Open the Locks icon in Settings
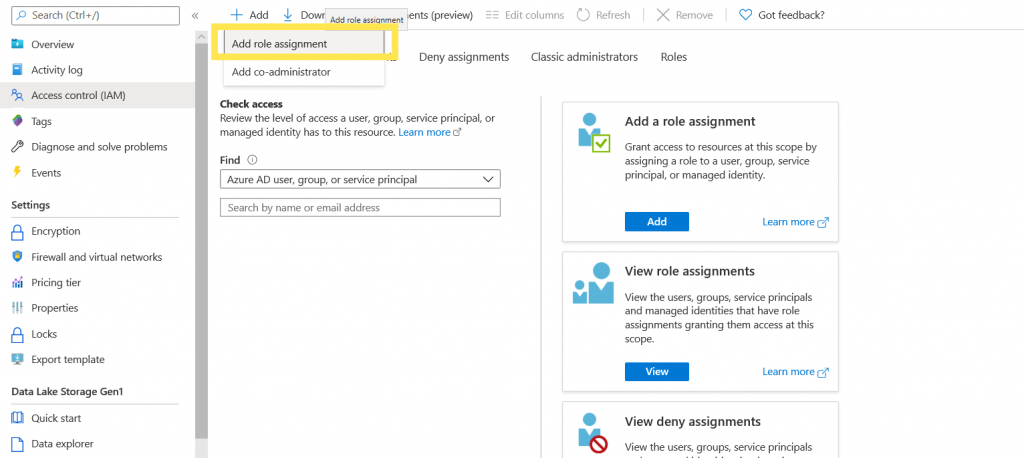This screenshot has height=458, width=1024. pos(18,335)
